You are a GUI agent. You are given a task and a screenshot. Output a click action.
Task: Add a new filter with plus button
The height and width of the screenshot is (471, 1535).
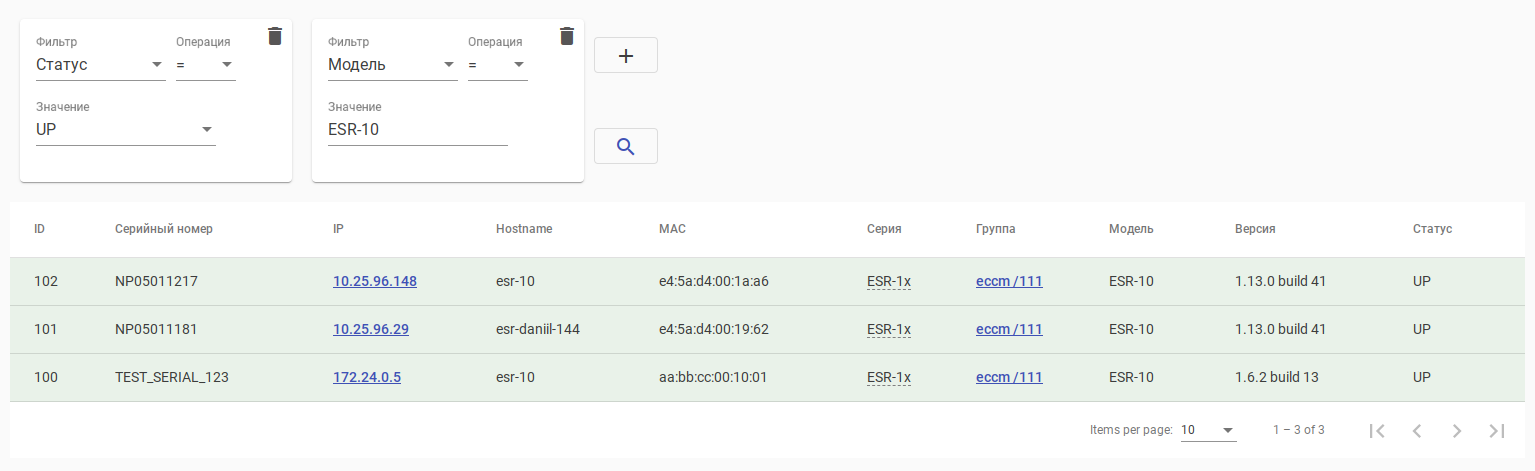click(626, 56)
